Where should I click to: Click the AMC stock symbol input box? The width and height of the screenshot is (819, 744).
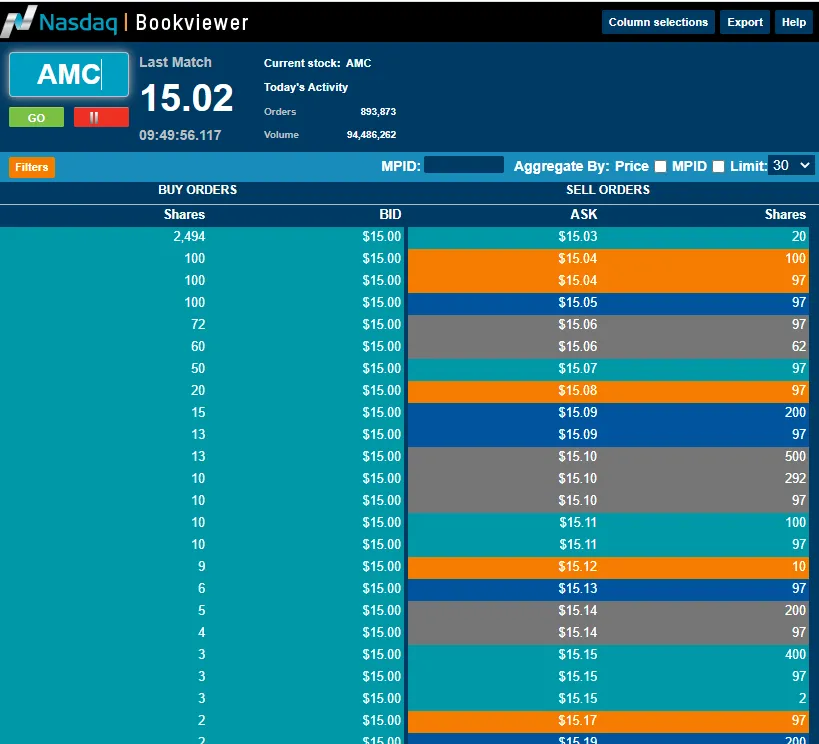[x=69, y=74]
